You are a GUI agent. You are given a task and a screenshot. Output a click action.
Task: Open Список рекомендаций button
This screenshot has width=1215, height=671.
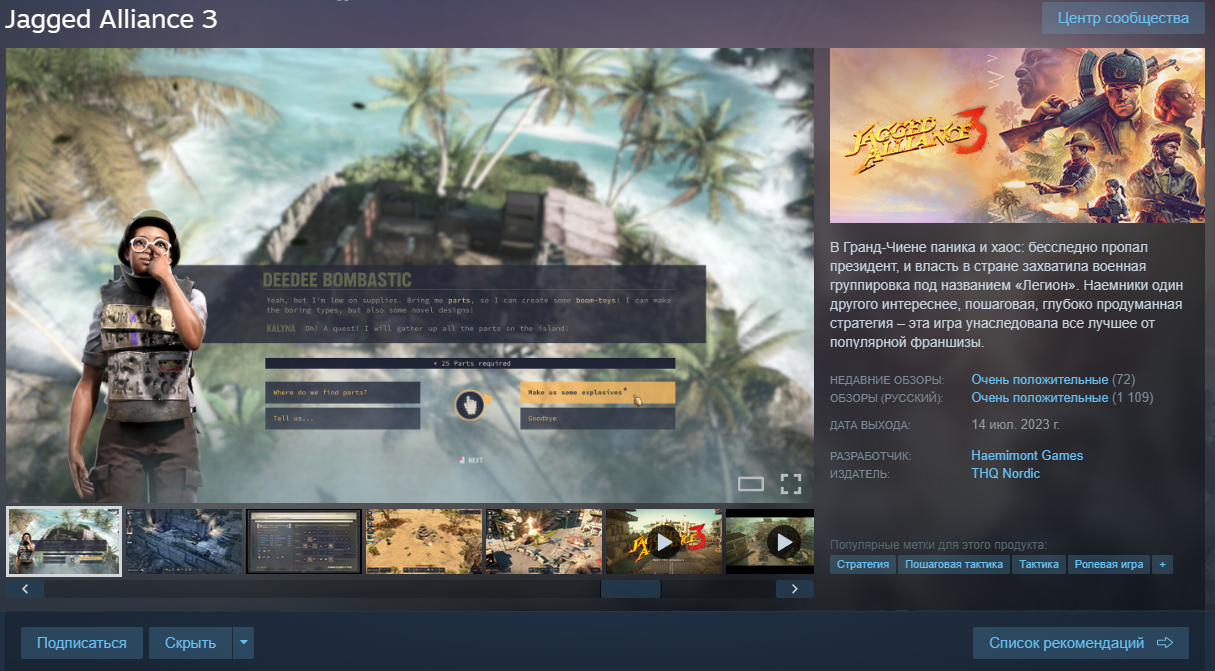pos(1080,643)
